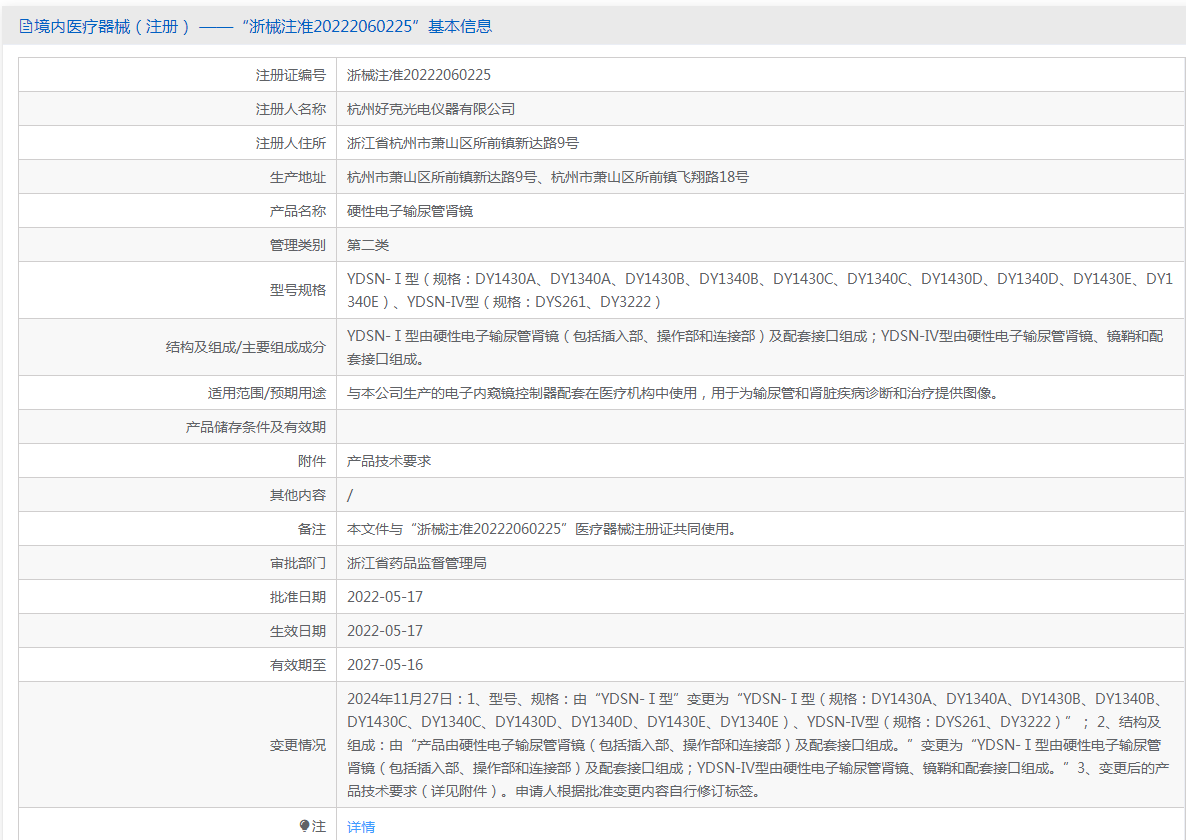Click registrant name 杭州好克光电仪器有限公司
1186x840 pixels.
pos(431,109)
